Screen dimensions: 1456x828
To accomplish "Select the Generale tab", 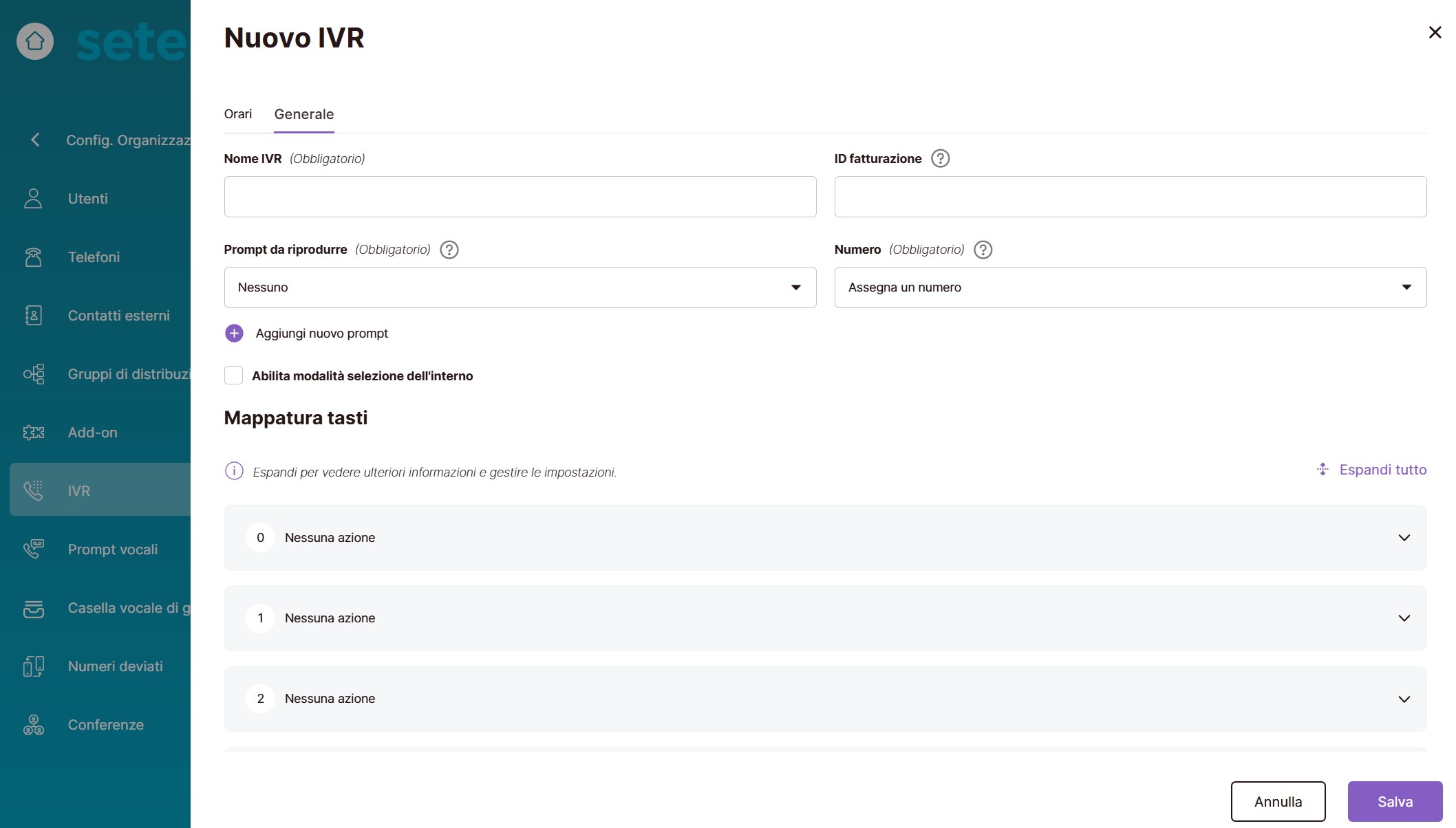I will click(303, 114).
